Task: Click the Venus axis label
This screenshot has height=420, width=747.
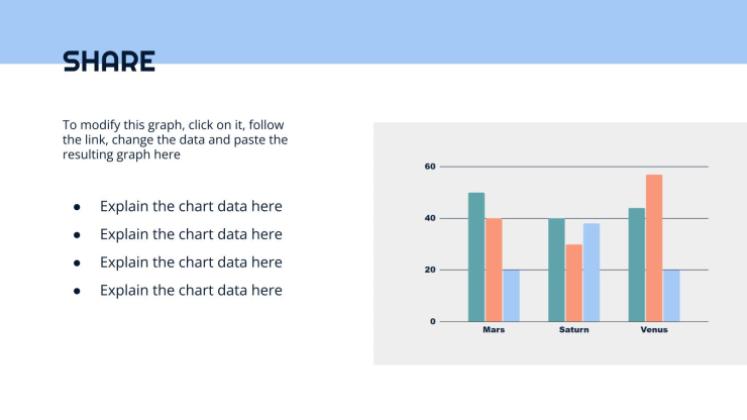Action: [x=654, y=330]
